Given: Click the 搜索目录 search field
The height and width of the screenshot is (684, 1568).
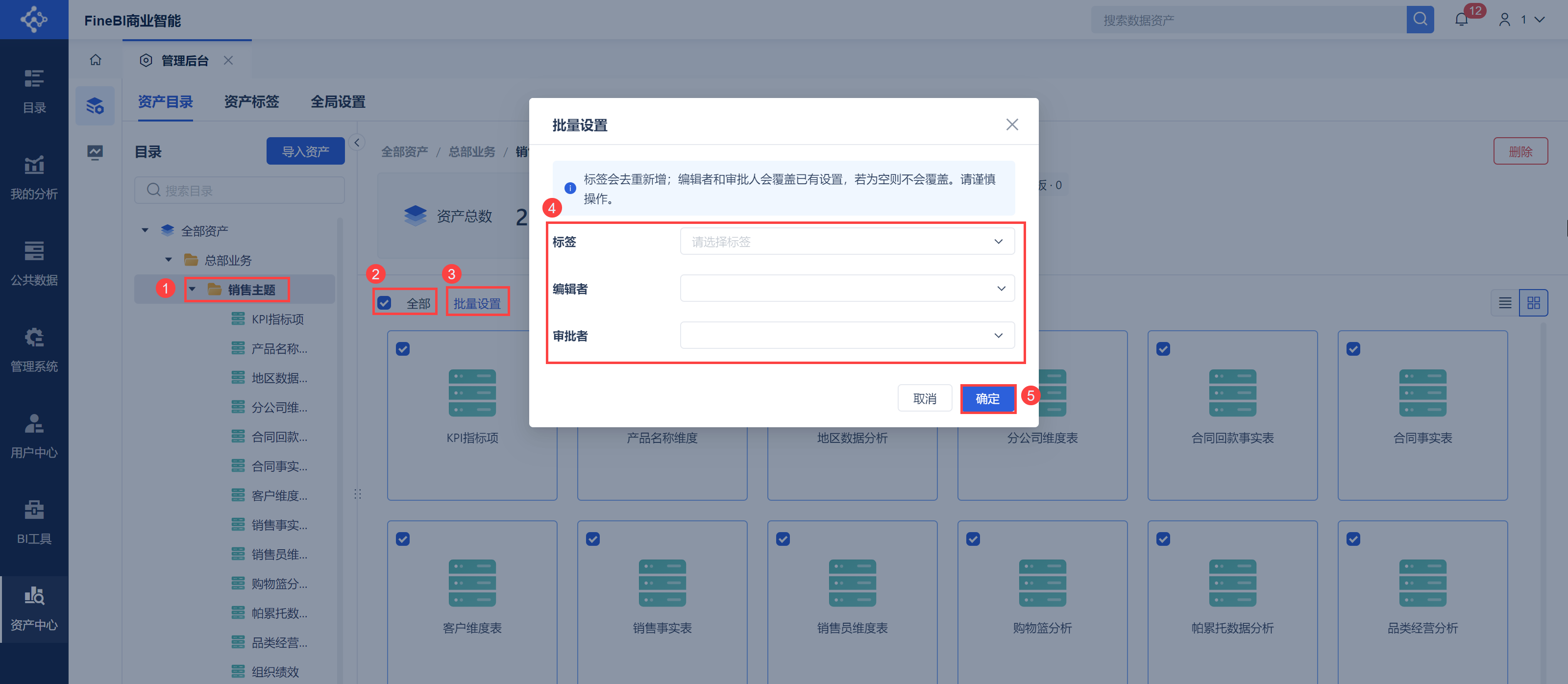Looking at the screenshot, I should (239, 191).
